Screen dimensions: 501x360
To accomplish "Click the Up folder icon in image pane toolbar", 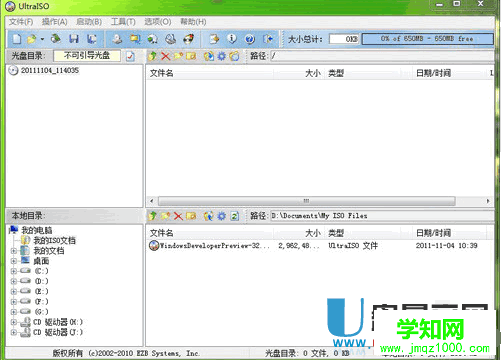I will [x=152, y=56].
